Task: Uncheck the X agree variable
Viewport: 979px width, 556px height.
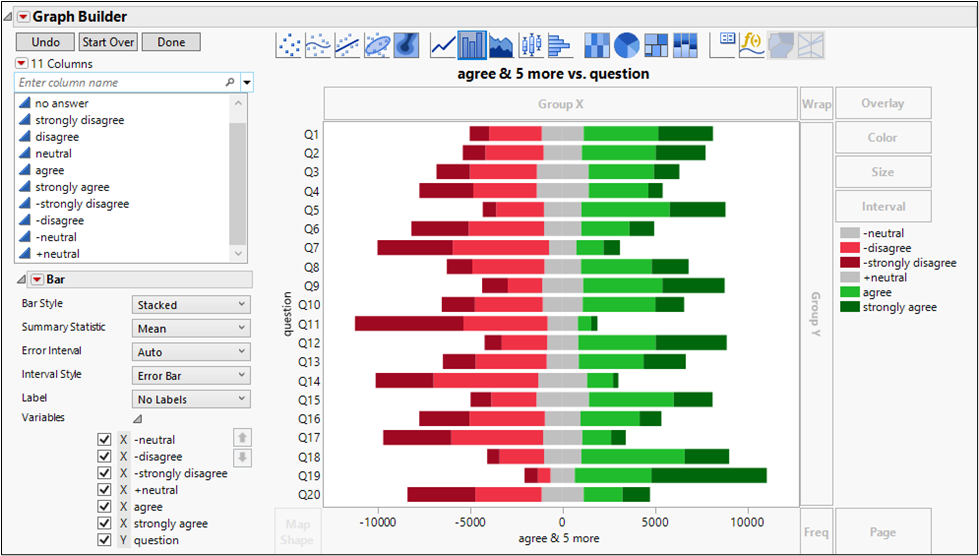Action: click(104, 507)
